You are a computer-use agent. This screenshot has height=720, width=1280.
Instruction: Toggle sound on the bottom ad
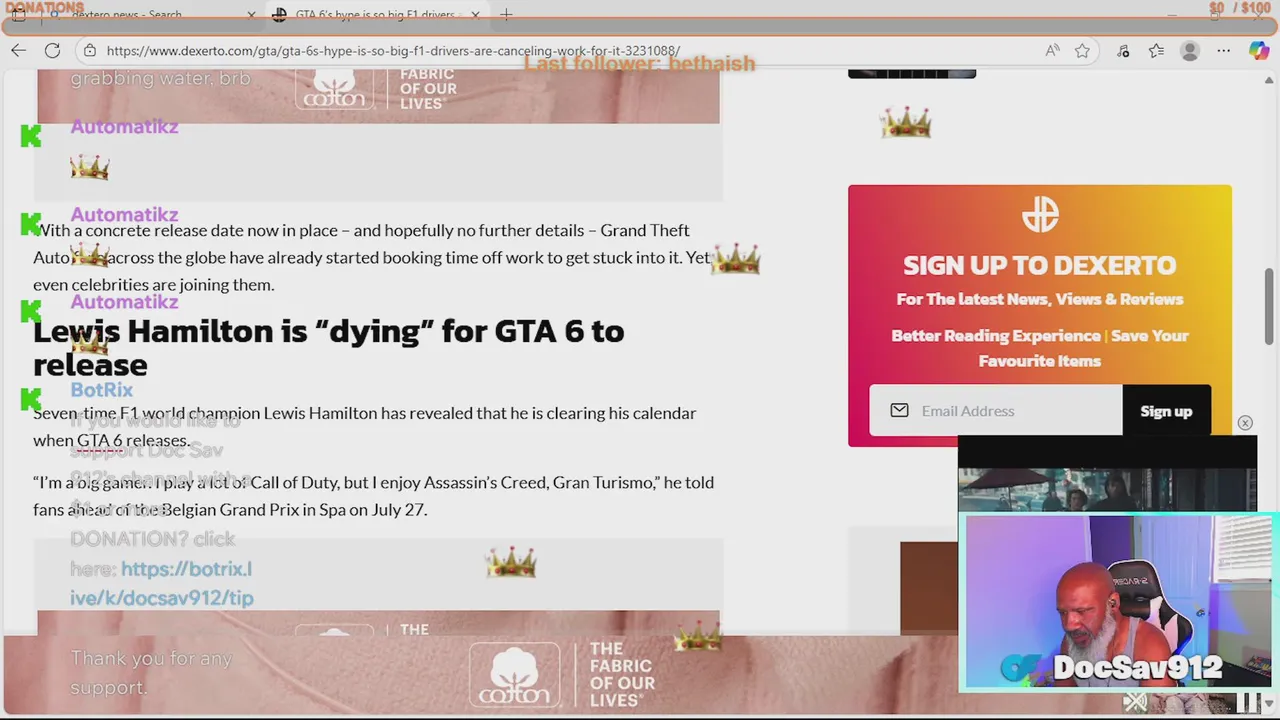click(1134, 703)
